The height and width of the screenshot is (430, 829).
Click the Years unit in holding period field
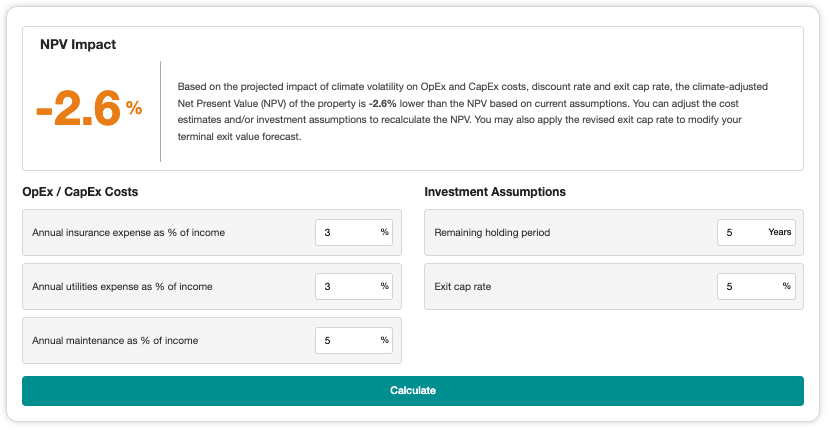tap(780, 233)
